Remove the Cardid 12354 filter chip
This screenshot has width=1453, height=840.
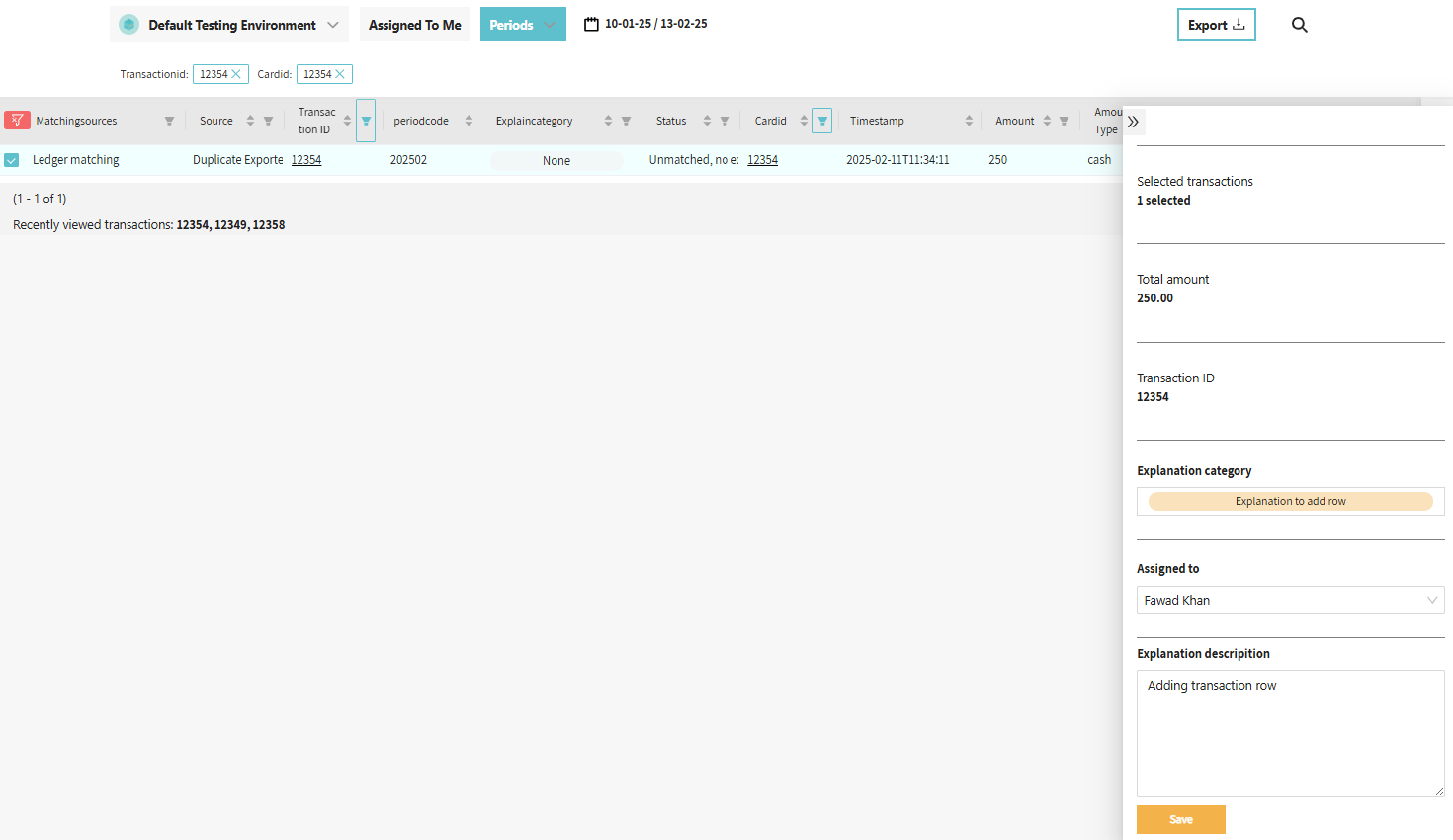tap(340, 74)
